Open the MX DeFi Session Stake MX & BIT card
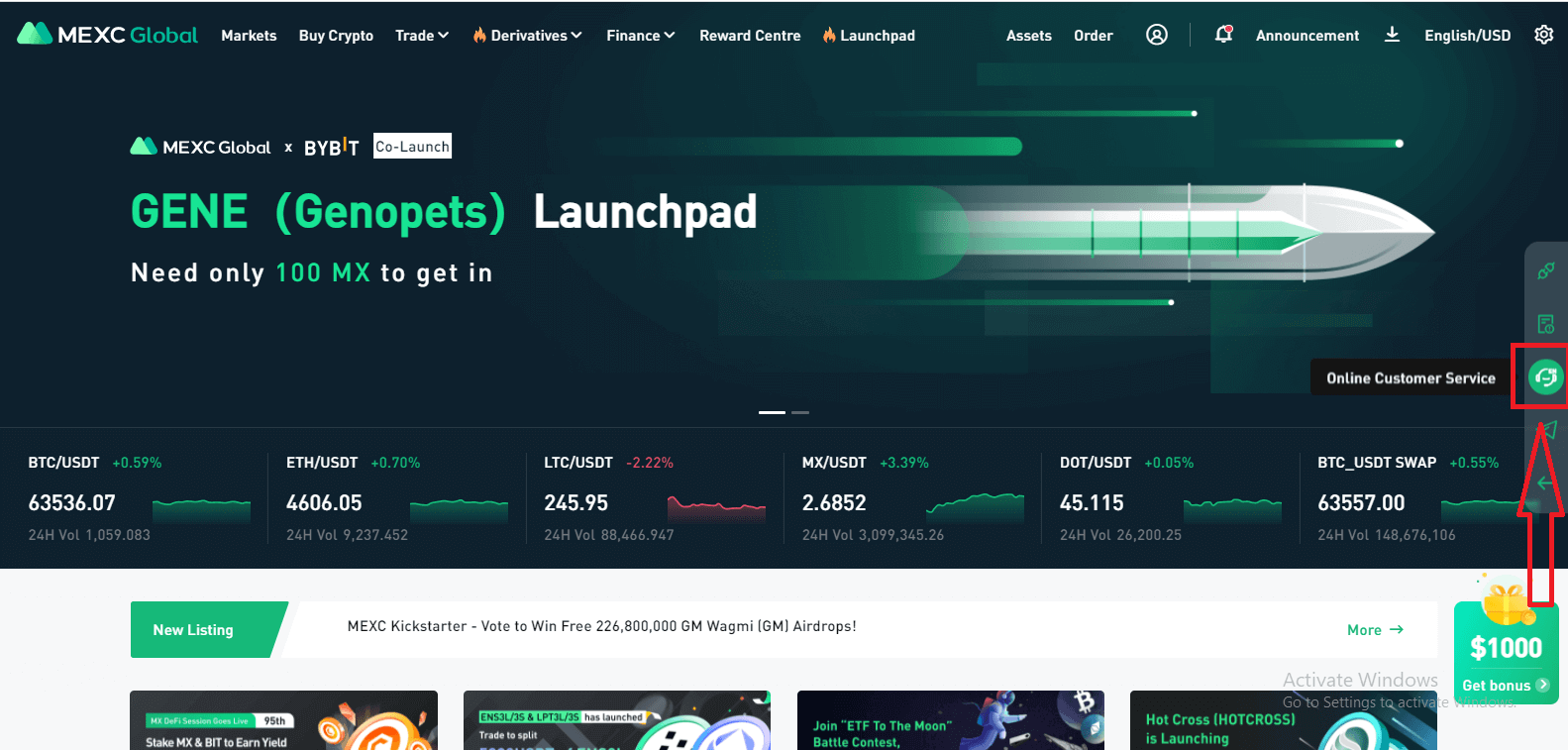The width and height of the screenshot is (1568, 750). [x=283, y=720]
